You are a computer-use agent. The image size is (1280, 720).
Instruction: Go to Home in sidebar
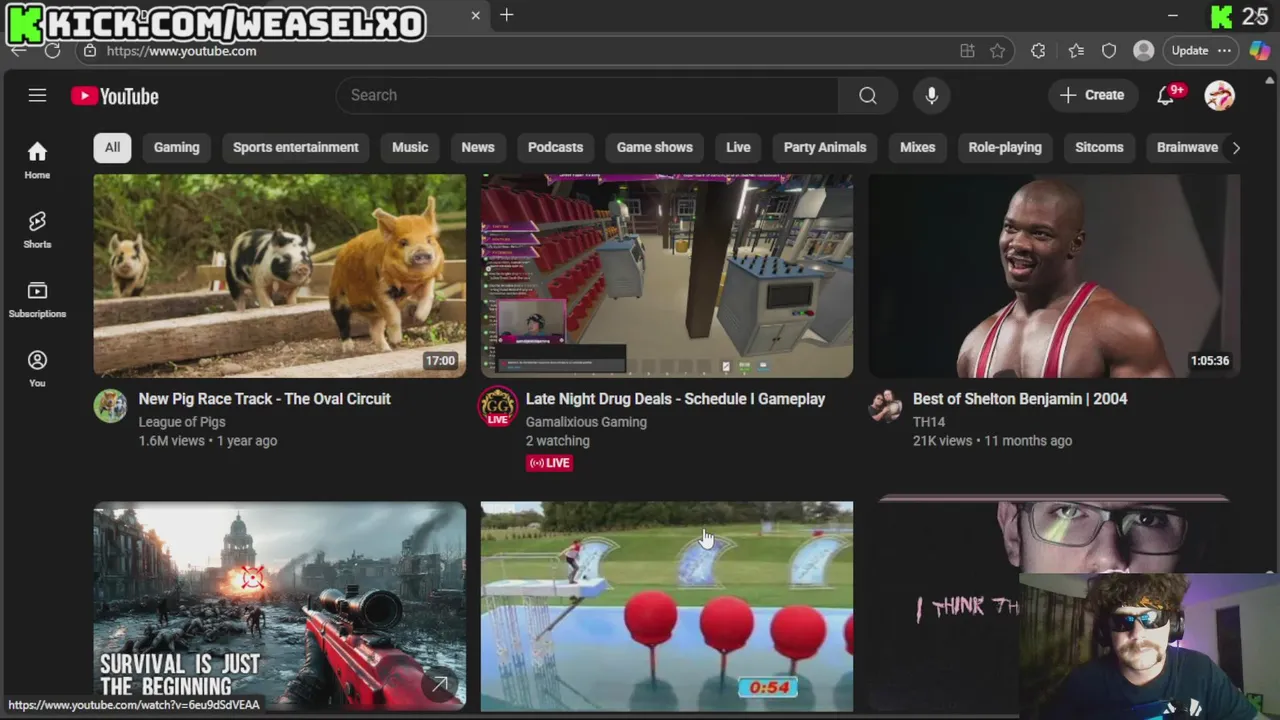37,160
